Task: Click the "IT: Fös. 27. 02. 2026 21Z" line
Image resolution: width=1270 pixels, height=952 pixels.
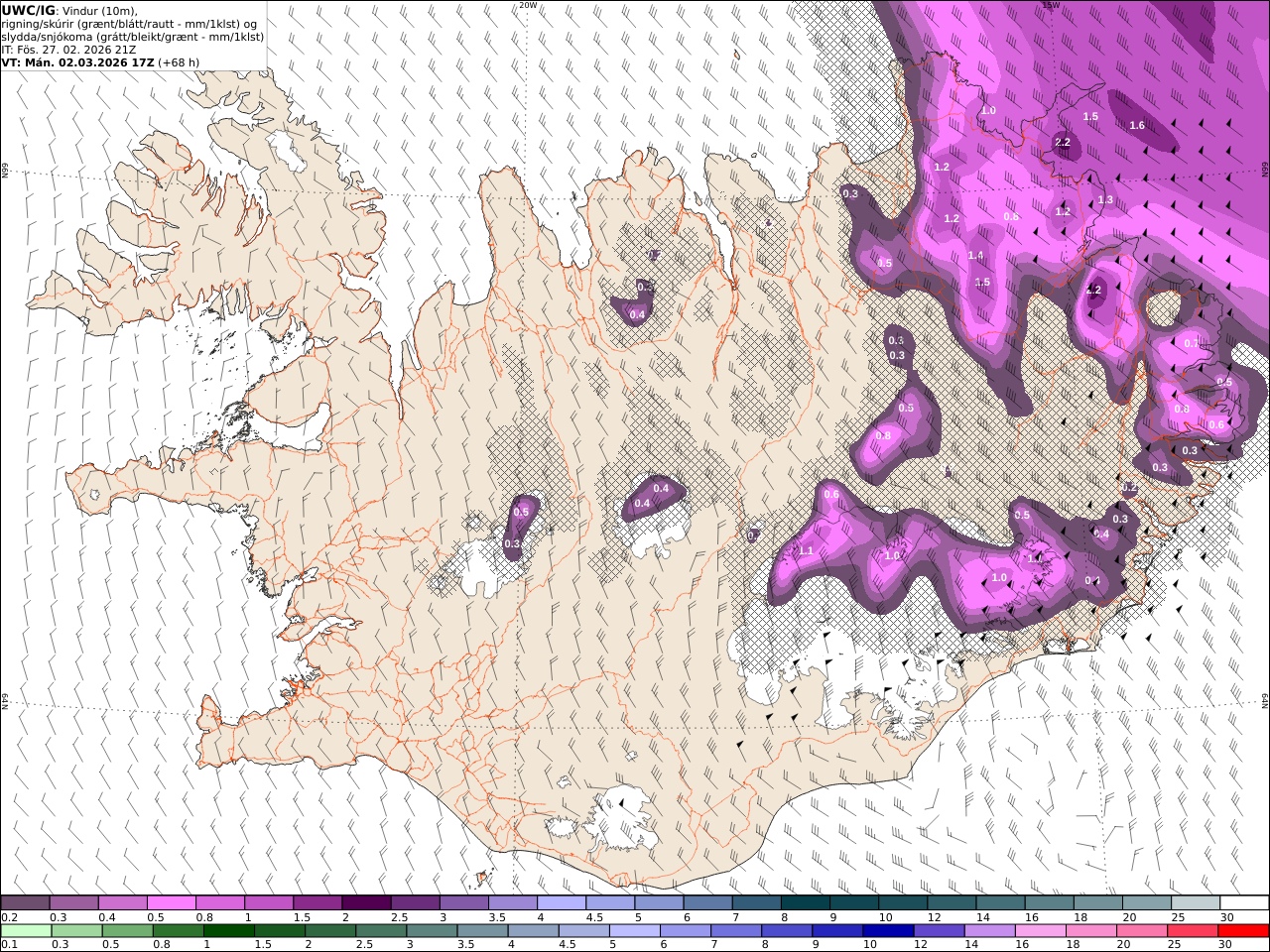Action: [70, 50]
